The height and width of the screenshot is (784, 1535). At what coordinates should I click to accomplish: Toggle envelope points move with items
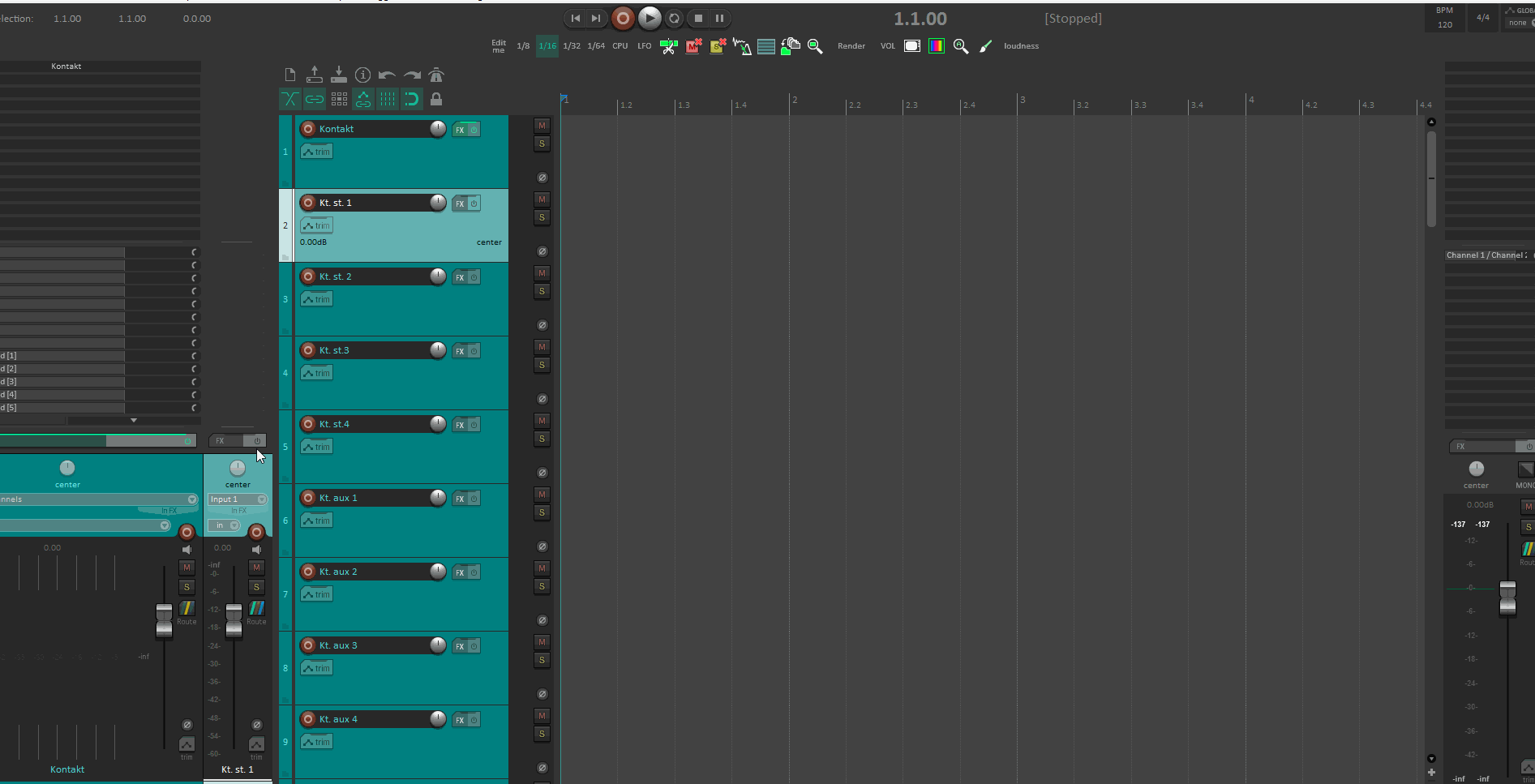[x=363, y=100]
